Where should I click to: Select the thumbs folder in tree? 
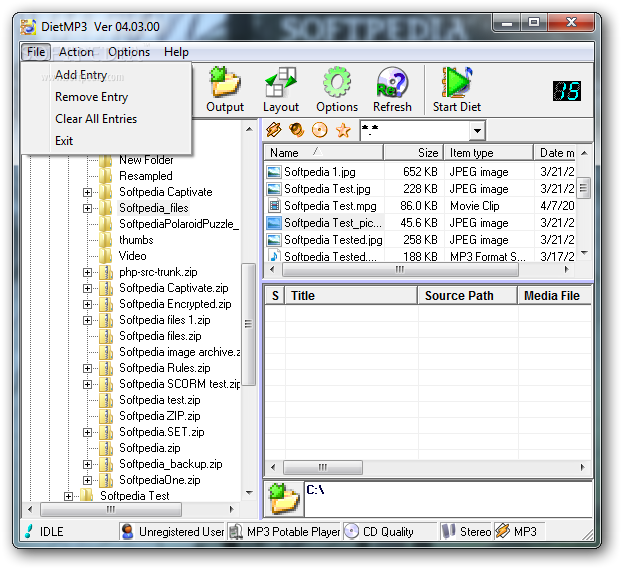pos(136,240)
